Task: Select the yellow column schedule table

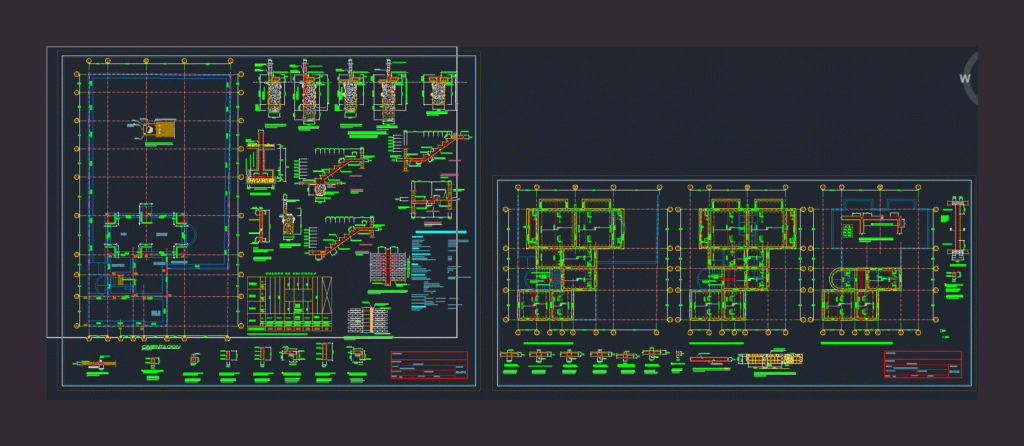Action: pos(289,304)
